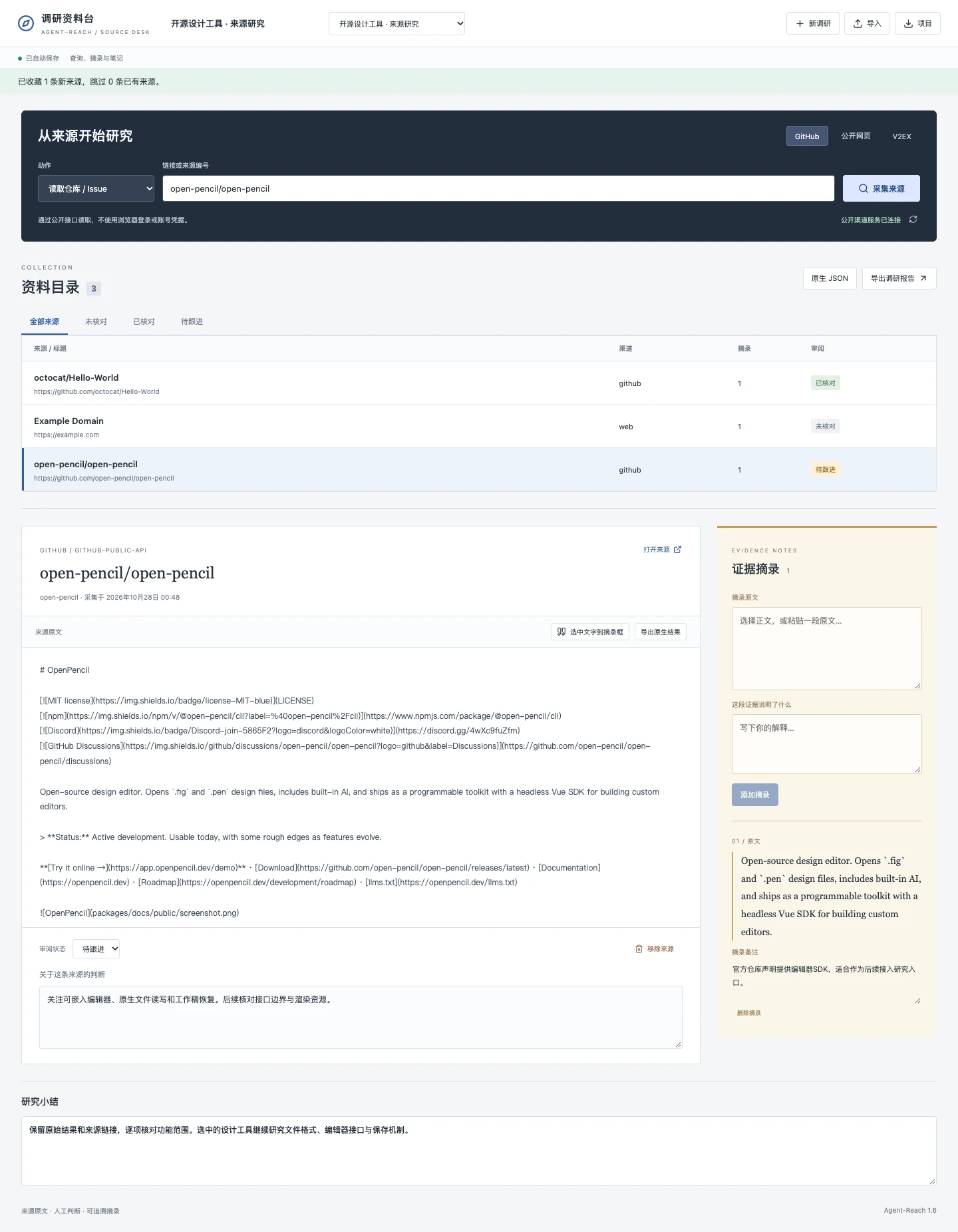958x1232 pixels.
Task: Click the 未核对 badge on Example Domain row
Action: pyautogui.click(x=825, y=426)
